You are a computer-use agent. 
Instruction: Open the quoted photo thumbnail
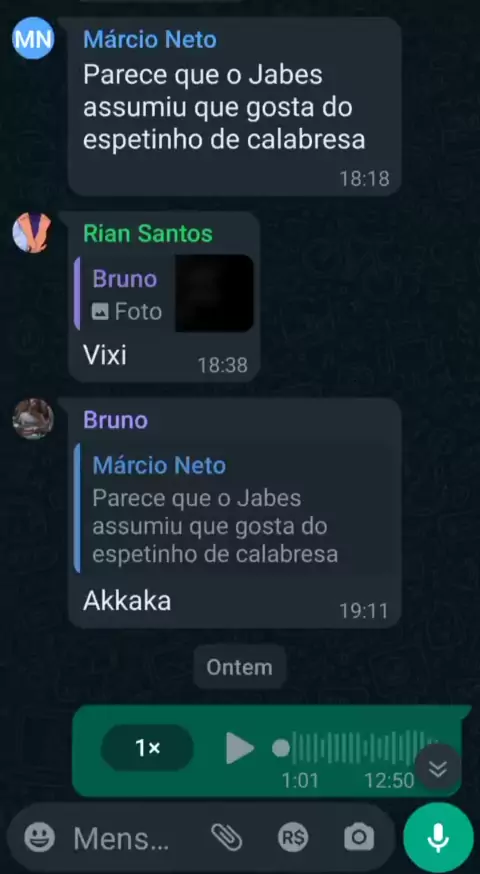click(215, 294)
